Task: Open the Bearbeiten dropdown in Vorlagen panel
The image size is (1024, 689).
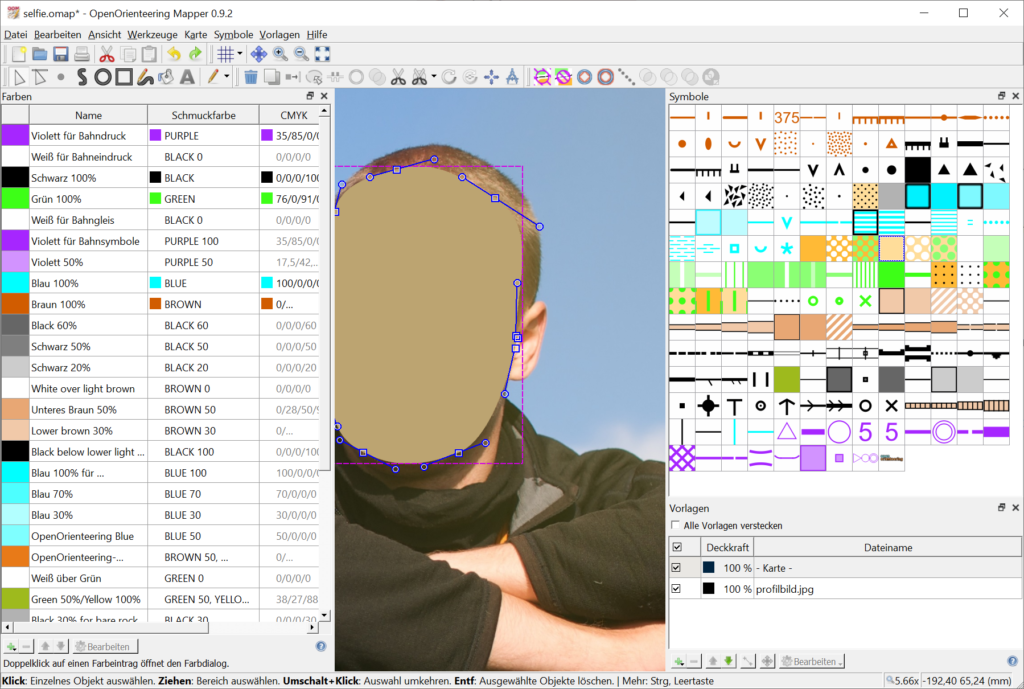Action: coord(812,661)
